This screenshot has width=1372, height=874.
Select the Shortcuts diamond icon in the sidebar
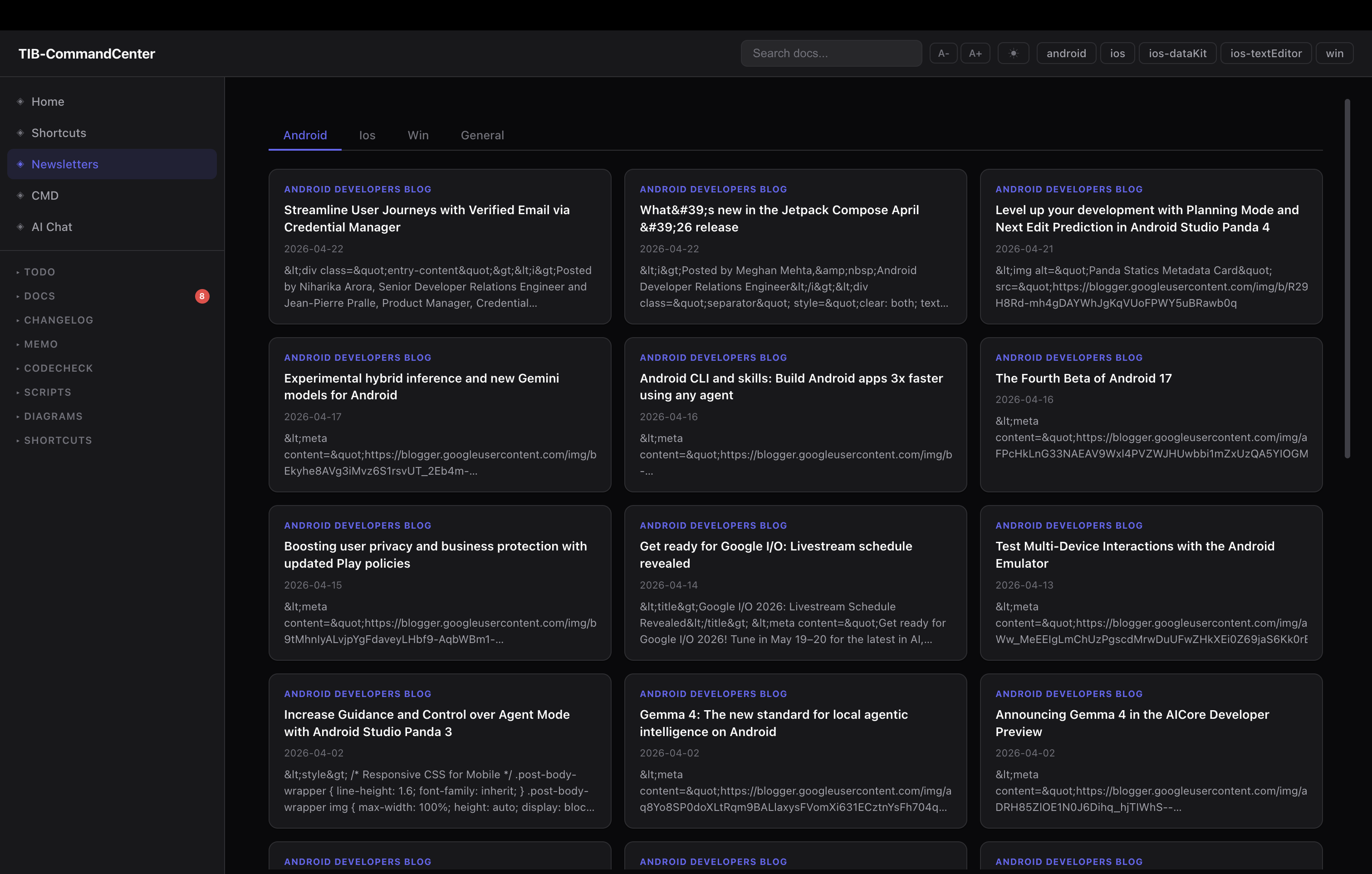click(x=20, y=133)
